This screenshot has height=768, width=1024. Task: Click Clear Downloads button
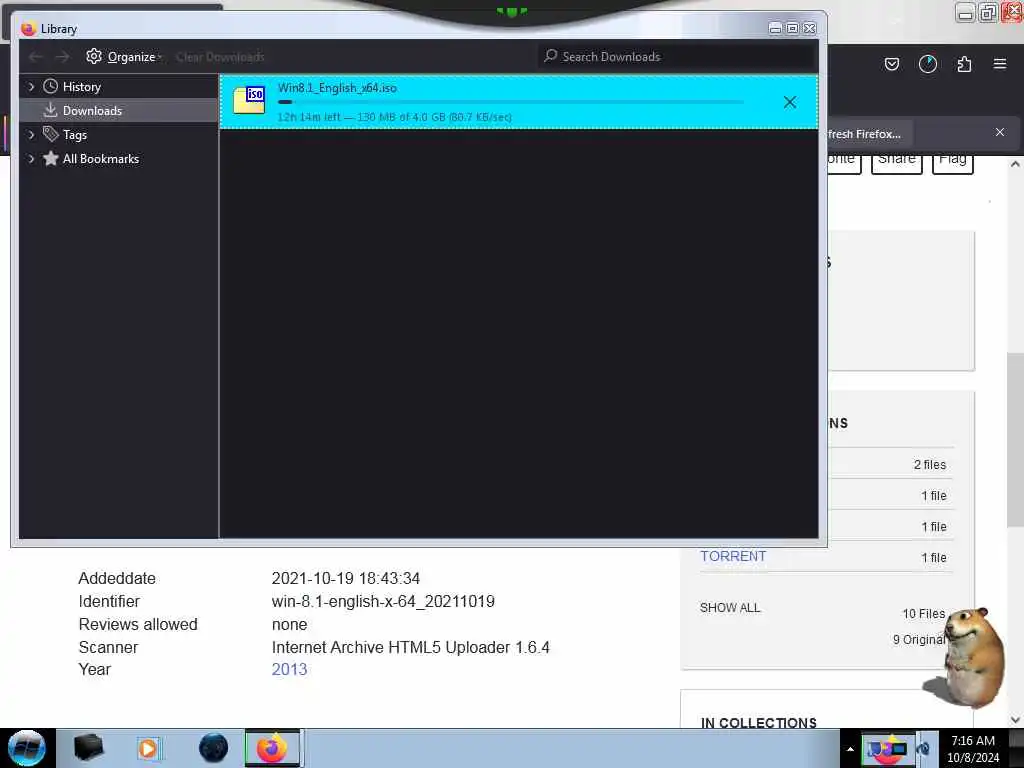(220, 57)
